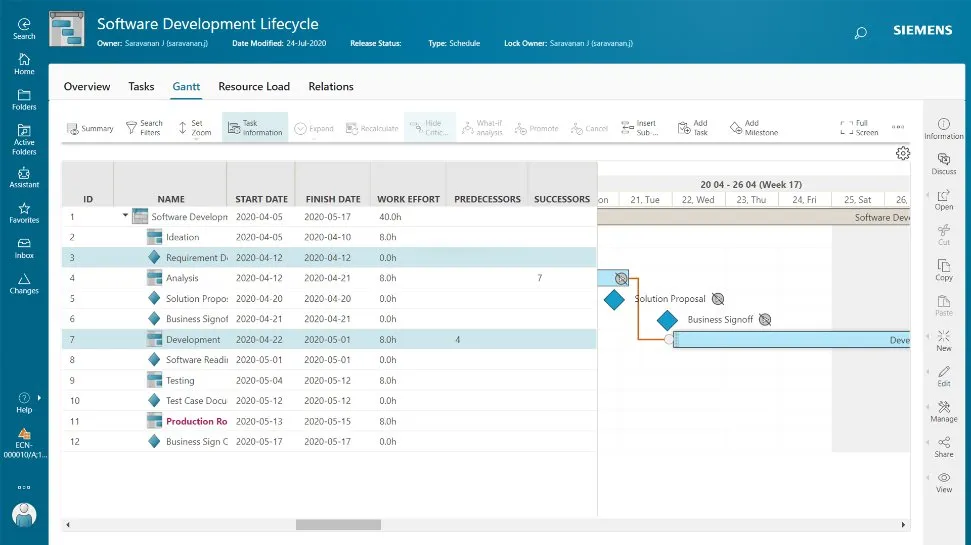Expand the View command group
The width and height of the screenshot is (971, 545).
[x=928, y=477]
